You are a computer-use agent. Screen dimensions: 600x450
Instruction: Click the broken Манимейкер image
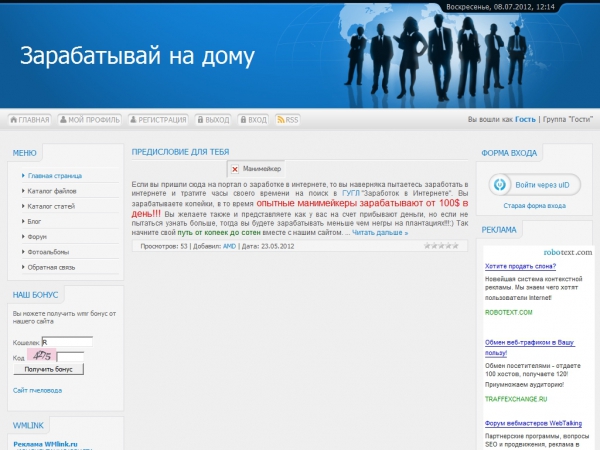(236, 170)
